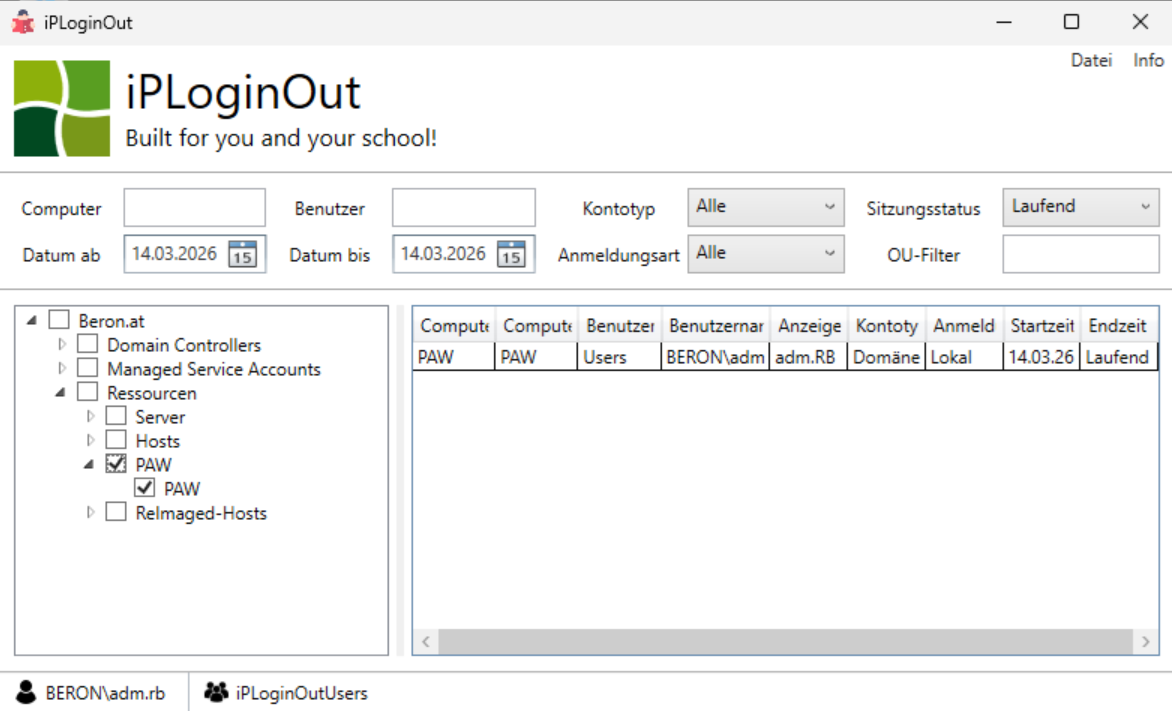Uncheck the nested PAW child checkbox
The height and width of the screenshot is (711, 1172).
point(145,488)
